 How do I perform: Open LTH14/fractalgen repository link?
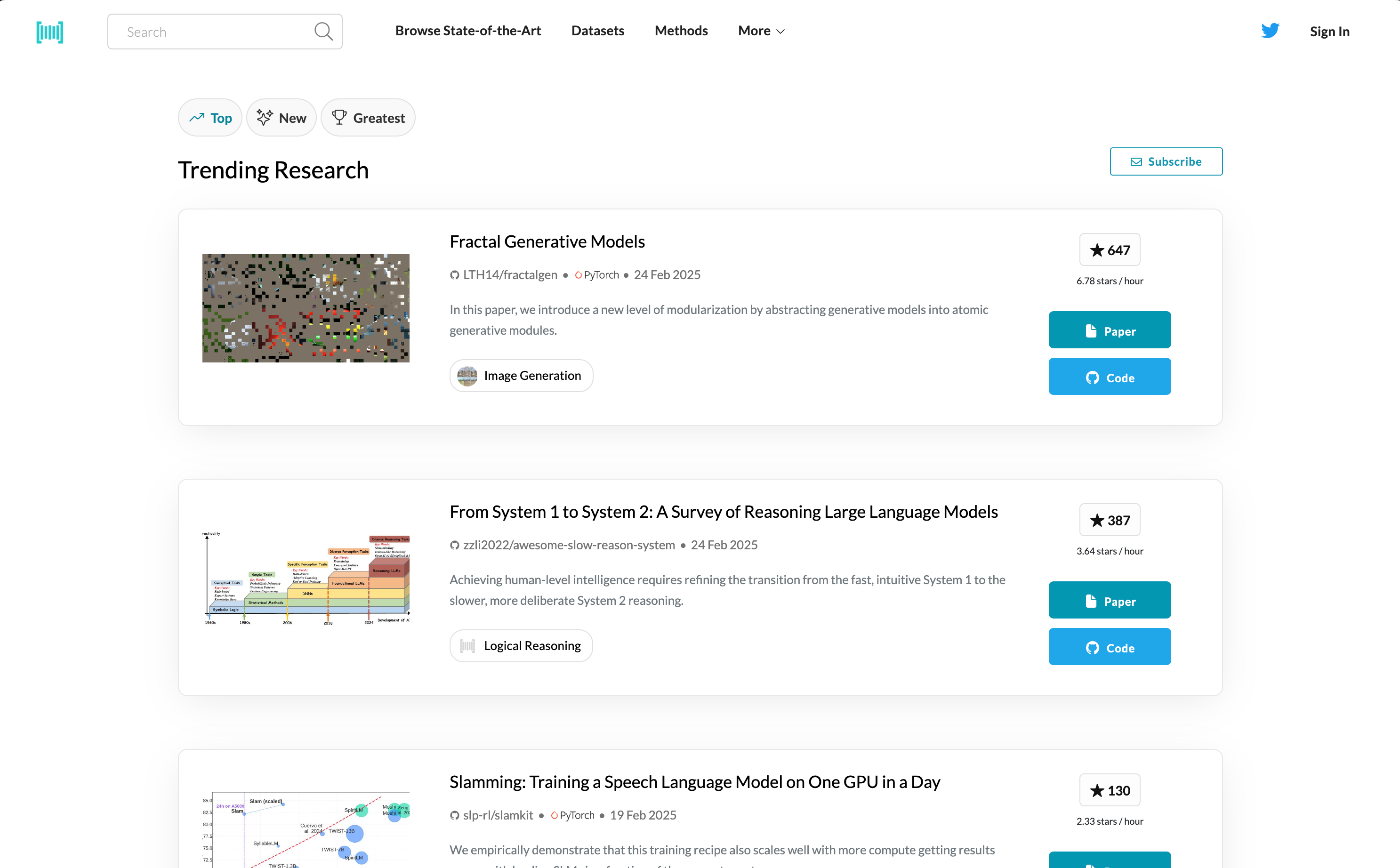[504, 275]
